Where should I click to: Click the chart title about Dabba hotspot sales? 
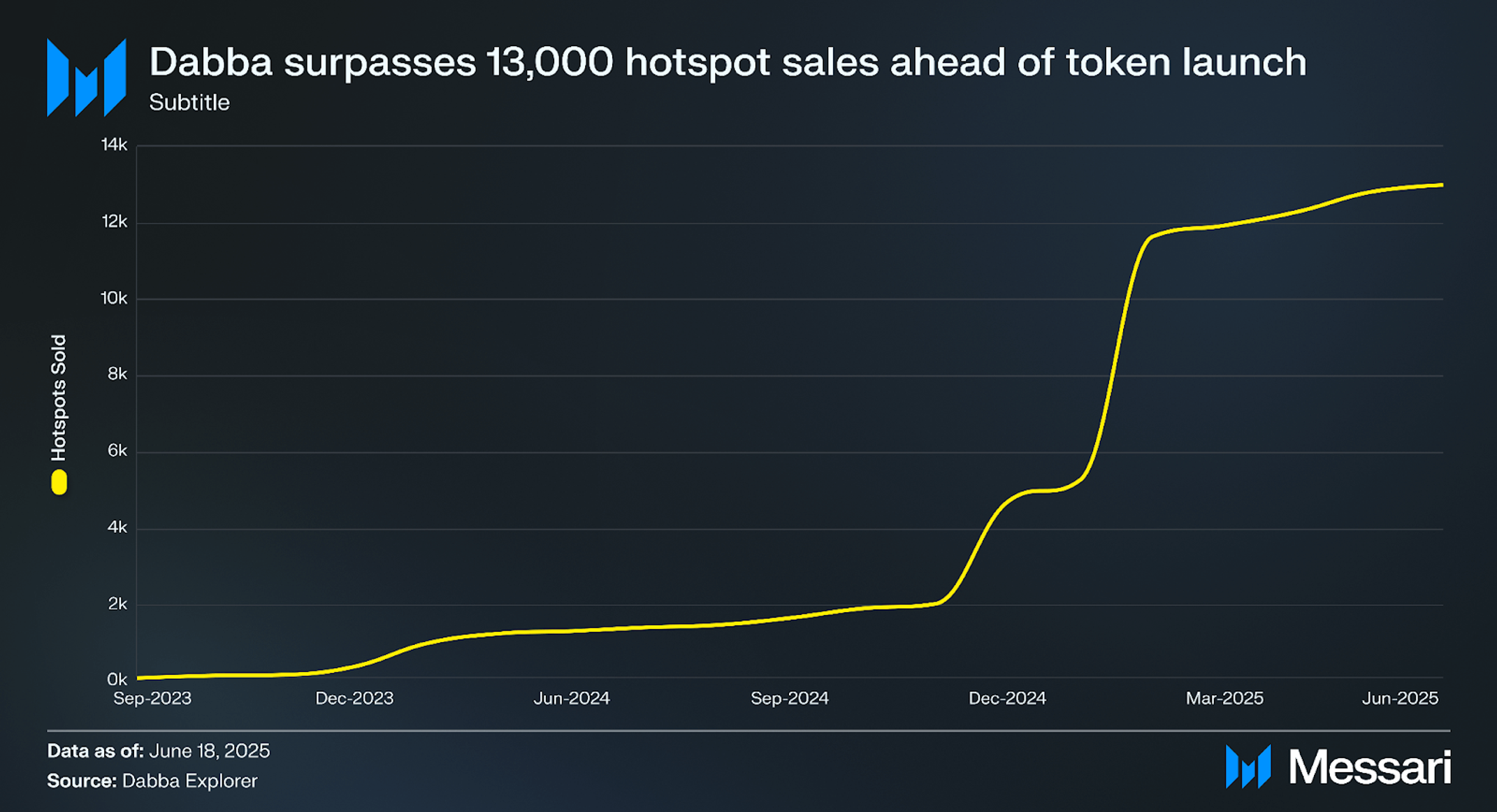pyautogui.click(x=728, y=62)
